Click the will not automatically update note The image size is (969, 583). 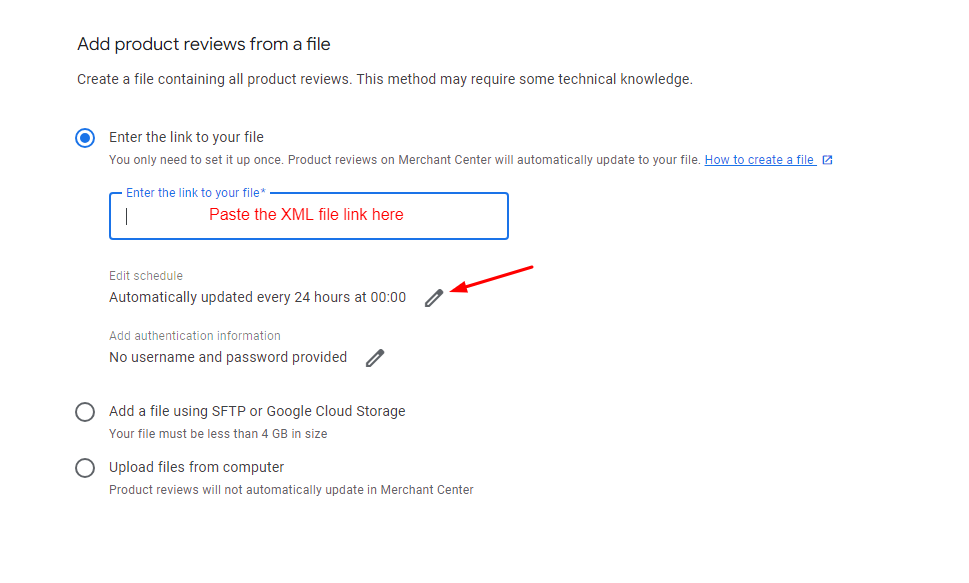point(291,490)
